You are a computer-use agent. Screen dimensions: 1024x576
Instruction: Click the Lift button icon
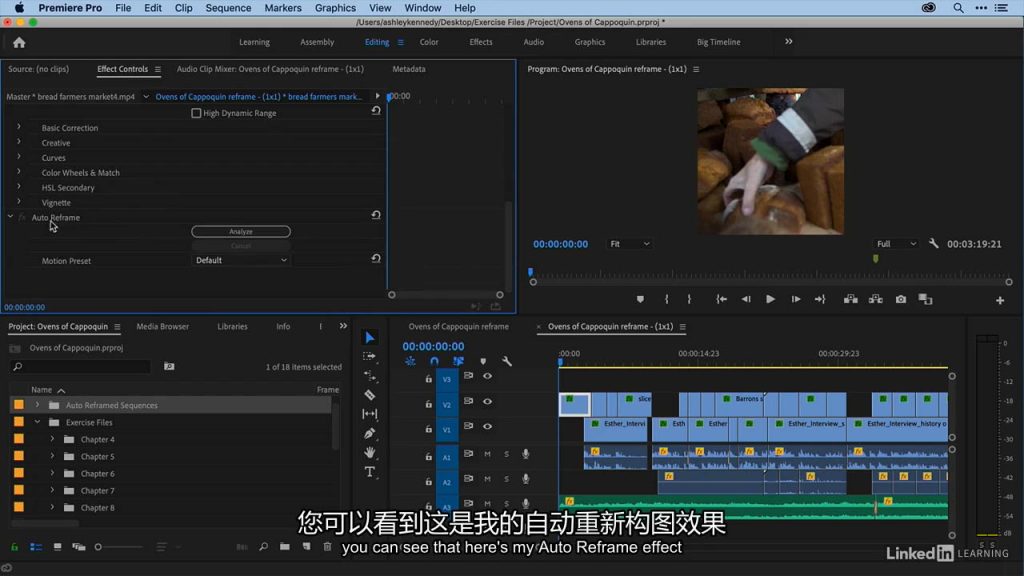point(851,299)
